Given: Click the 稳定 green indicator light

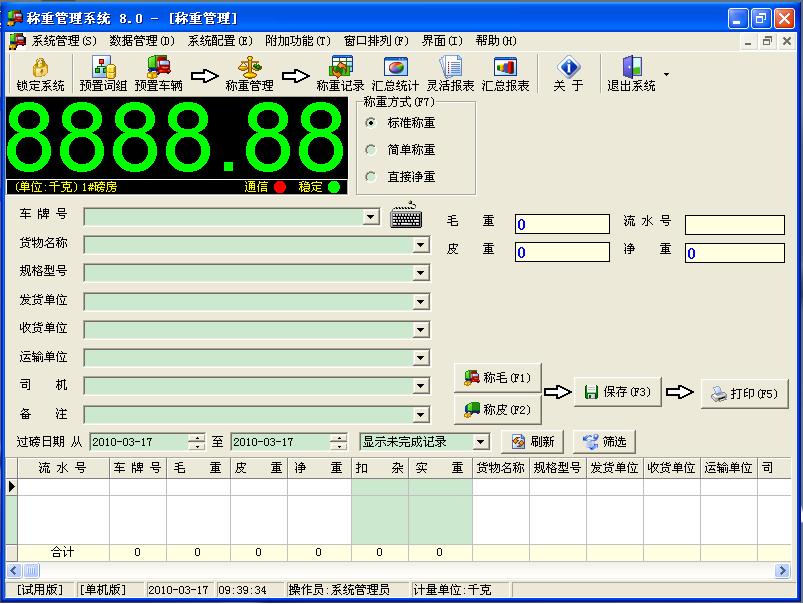Looking at the screenshot, I should pyautogui.click(x=334, y=187).
